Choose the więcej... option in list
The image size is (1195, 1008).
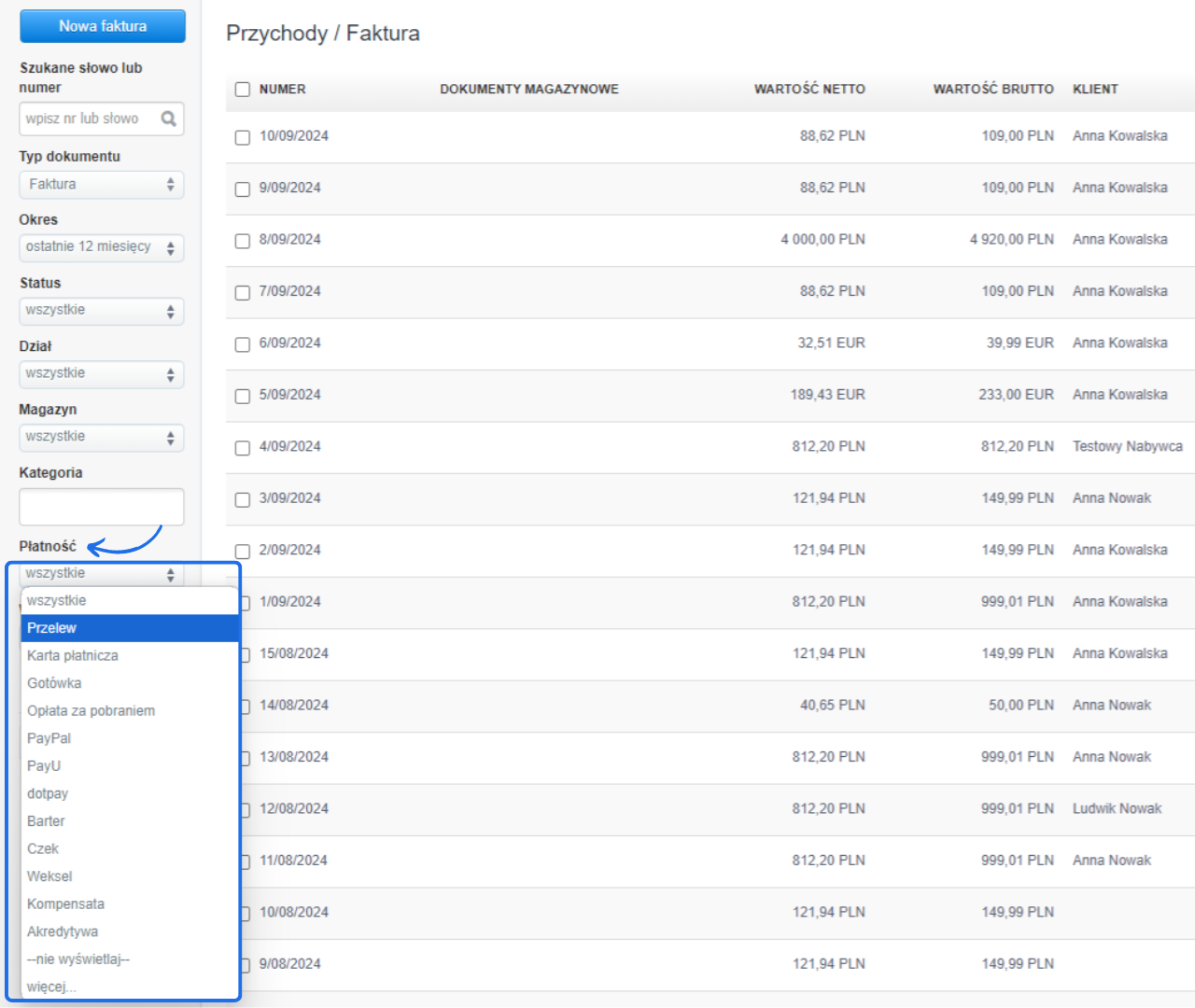click(x=51, y=987)
